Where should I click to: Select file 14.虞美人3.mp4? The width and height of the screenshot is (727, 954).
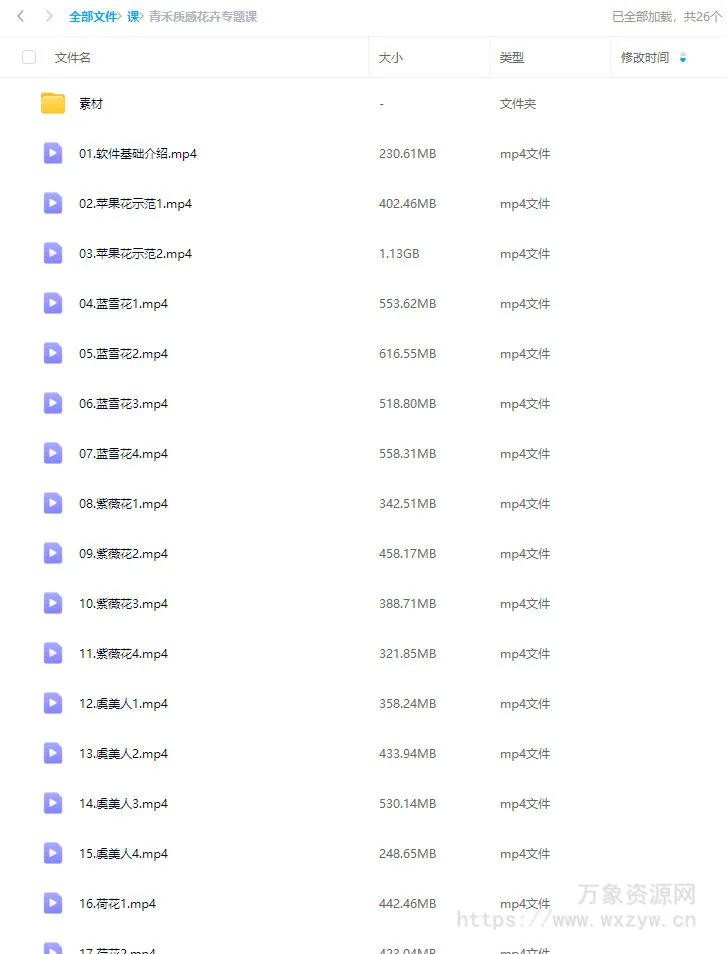click(123, 804)
